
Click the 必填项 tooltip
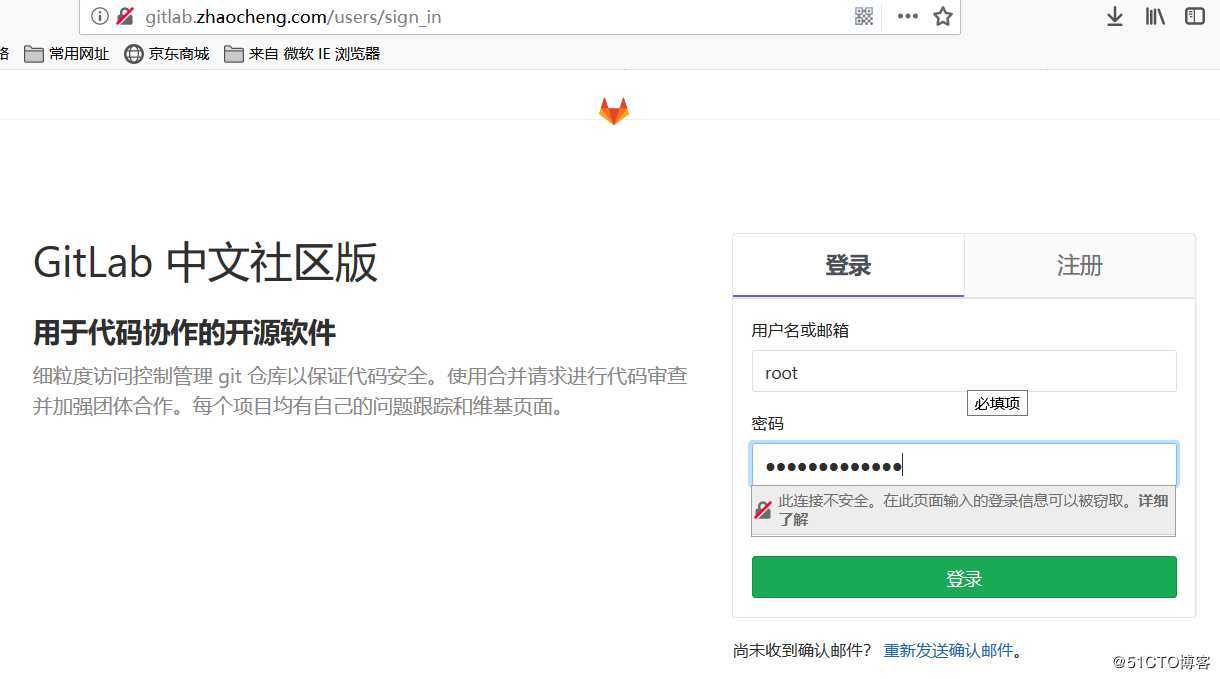(x=997, y=403)
